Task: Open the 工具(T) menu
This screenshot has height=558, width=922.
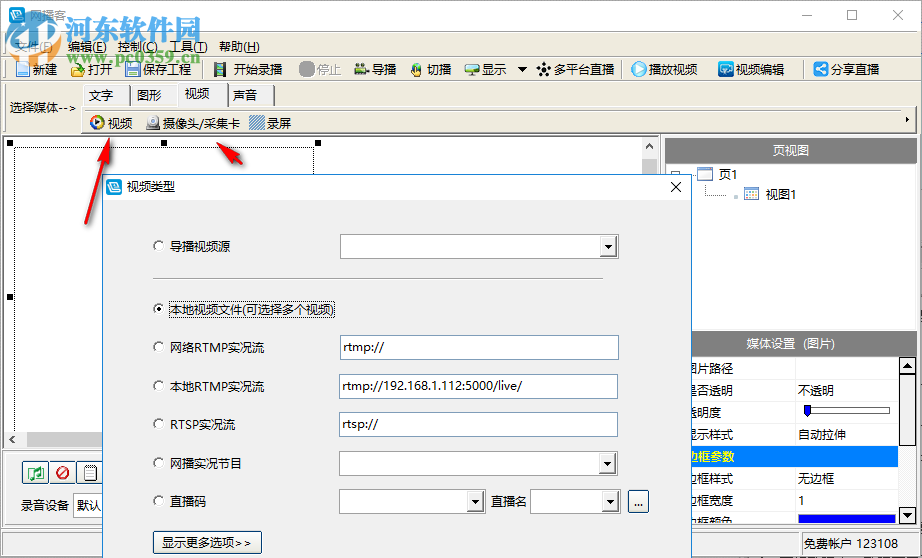Action: [x=188, y=47]
